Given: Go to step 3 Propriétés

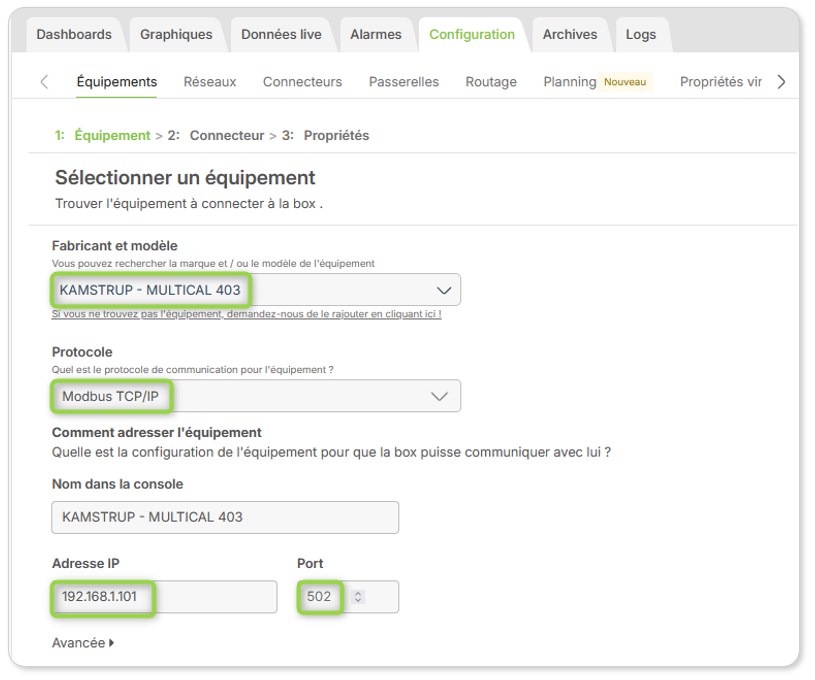Looking at the screenshot, I should [325, 135].
